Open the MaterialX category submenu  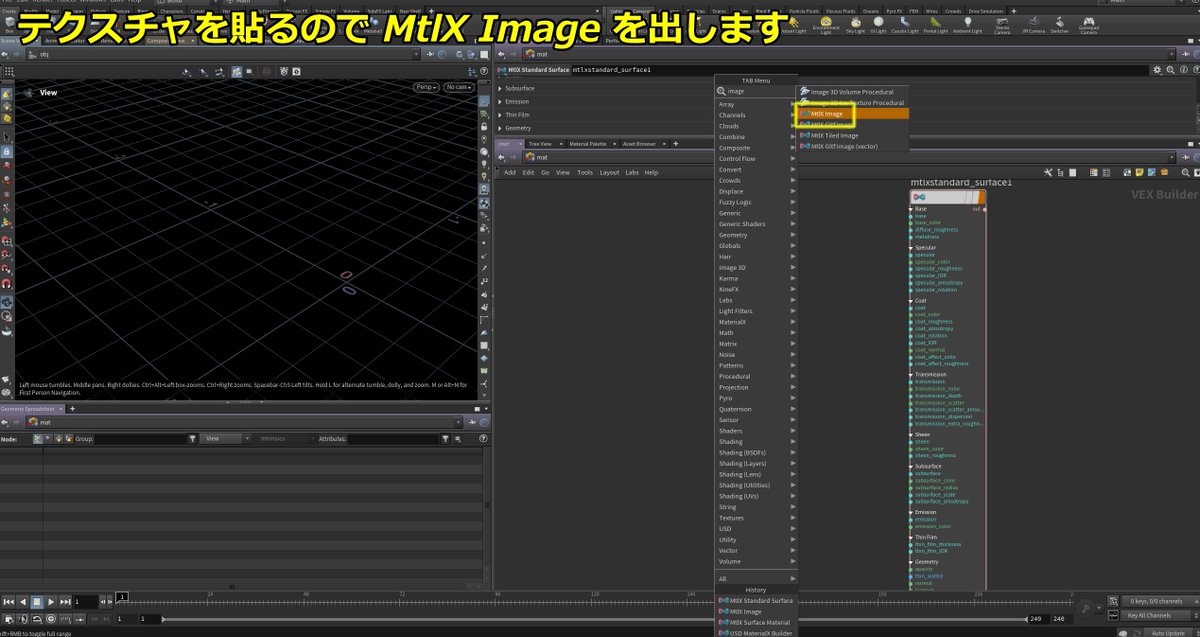pos(757,322)
